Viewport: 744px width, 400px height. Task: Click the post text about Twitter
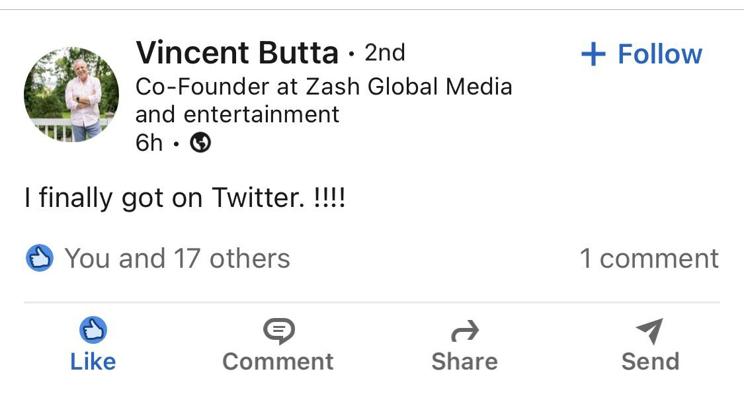[x=185, y=198]
